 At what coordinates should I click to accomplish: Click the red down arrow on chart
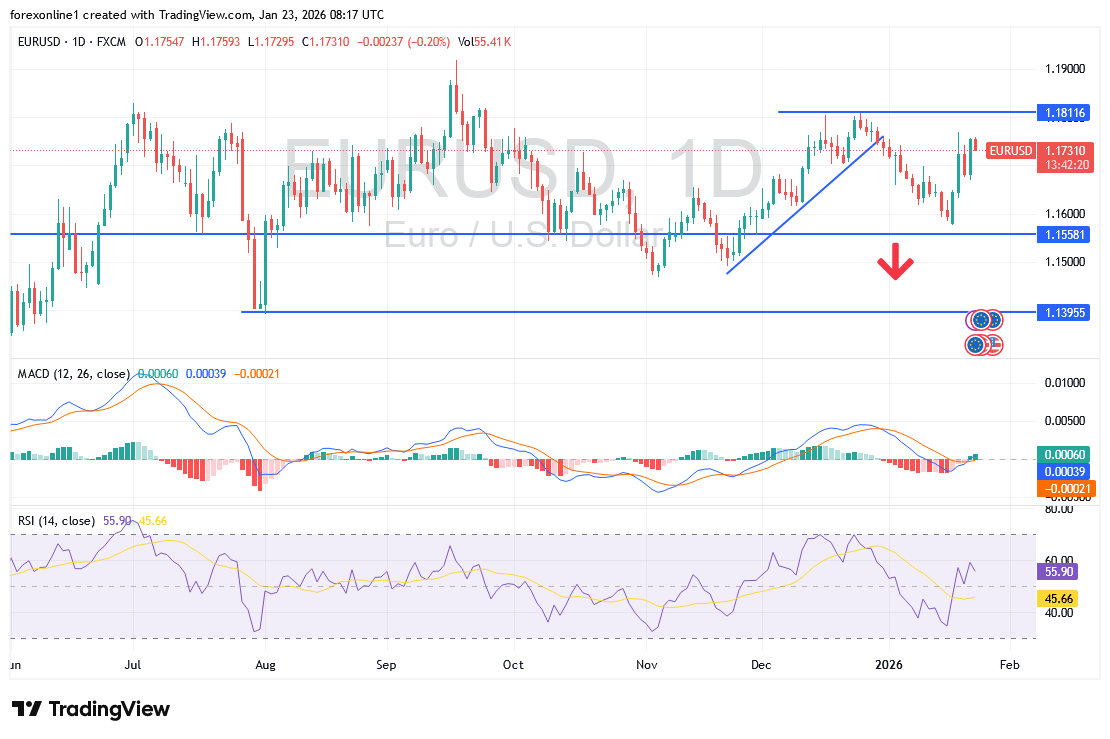(895, 265)
